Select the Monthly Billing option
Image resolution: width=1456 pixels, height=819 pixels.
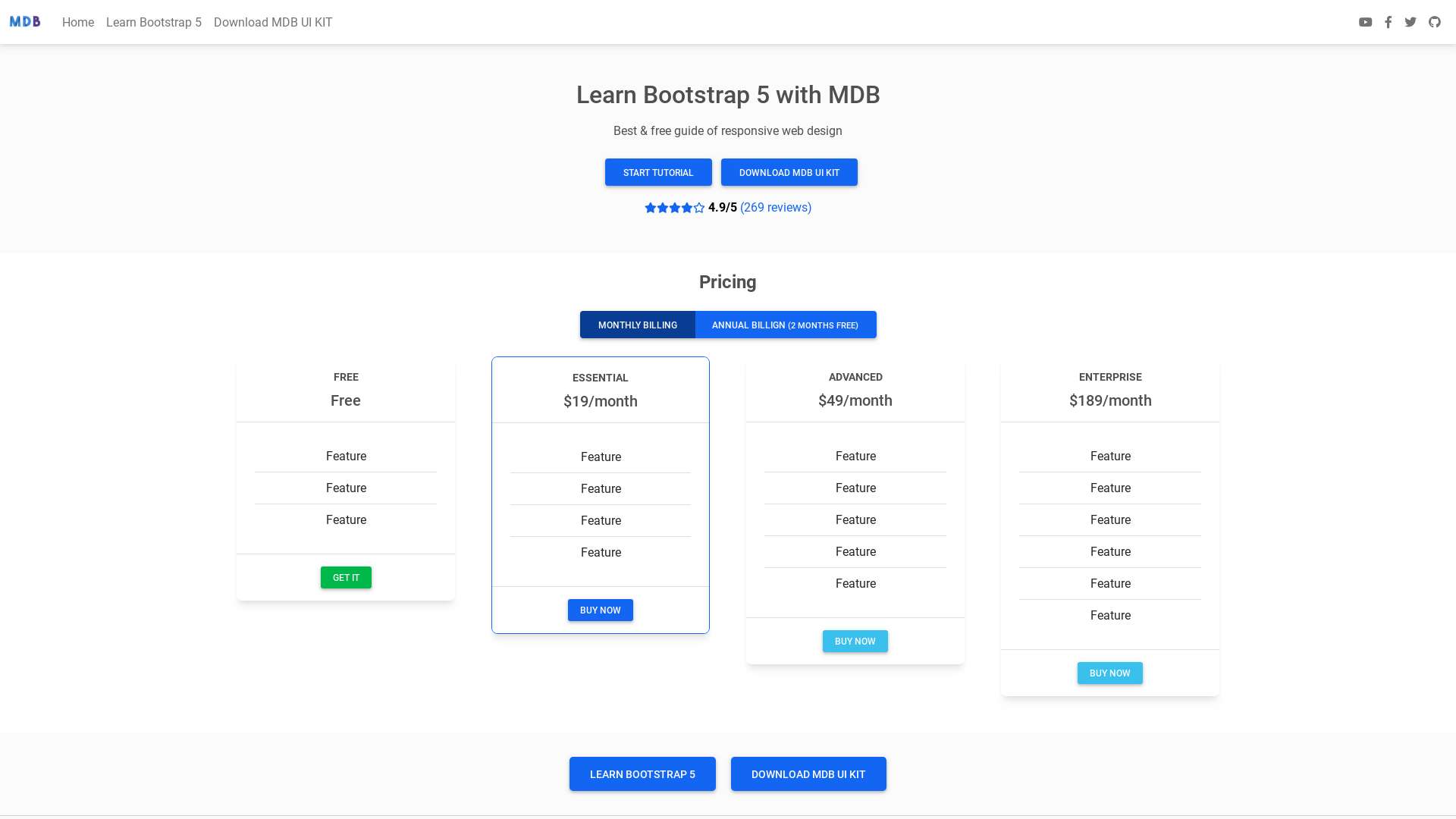click(638, 325)
